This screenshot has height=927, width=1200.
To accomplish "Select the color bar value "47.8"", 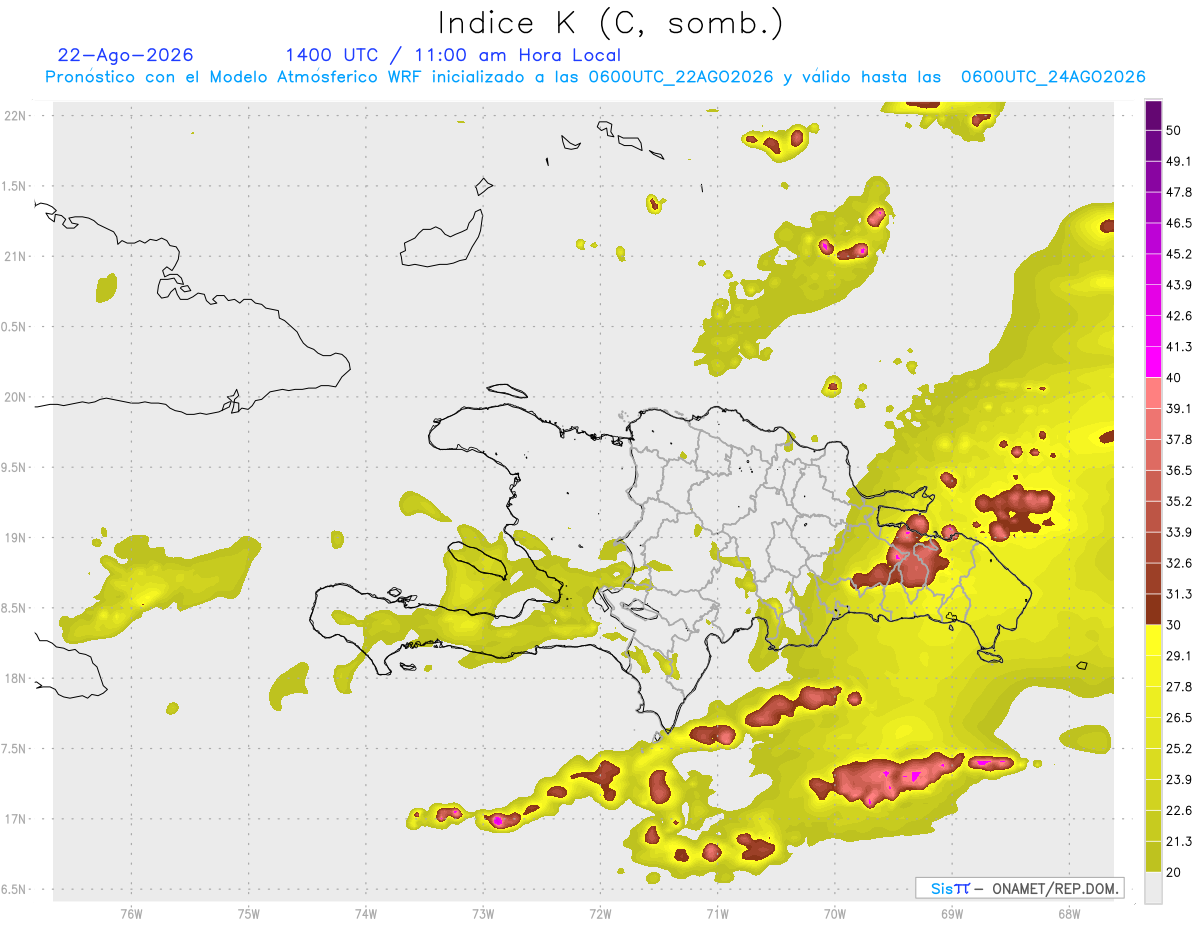I will click(x=1180, y=192).
